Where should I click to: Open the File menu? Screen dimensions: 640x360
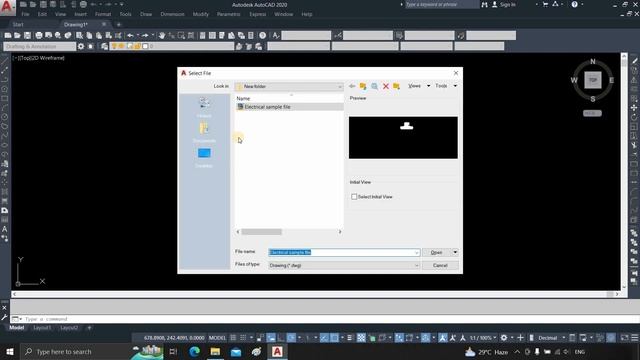(25, 14)
